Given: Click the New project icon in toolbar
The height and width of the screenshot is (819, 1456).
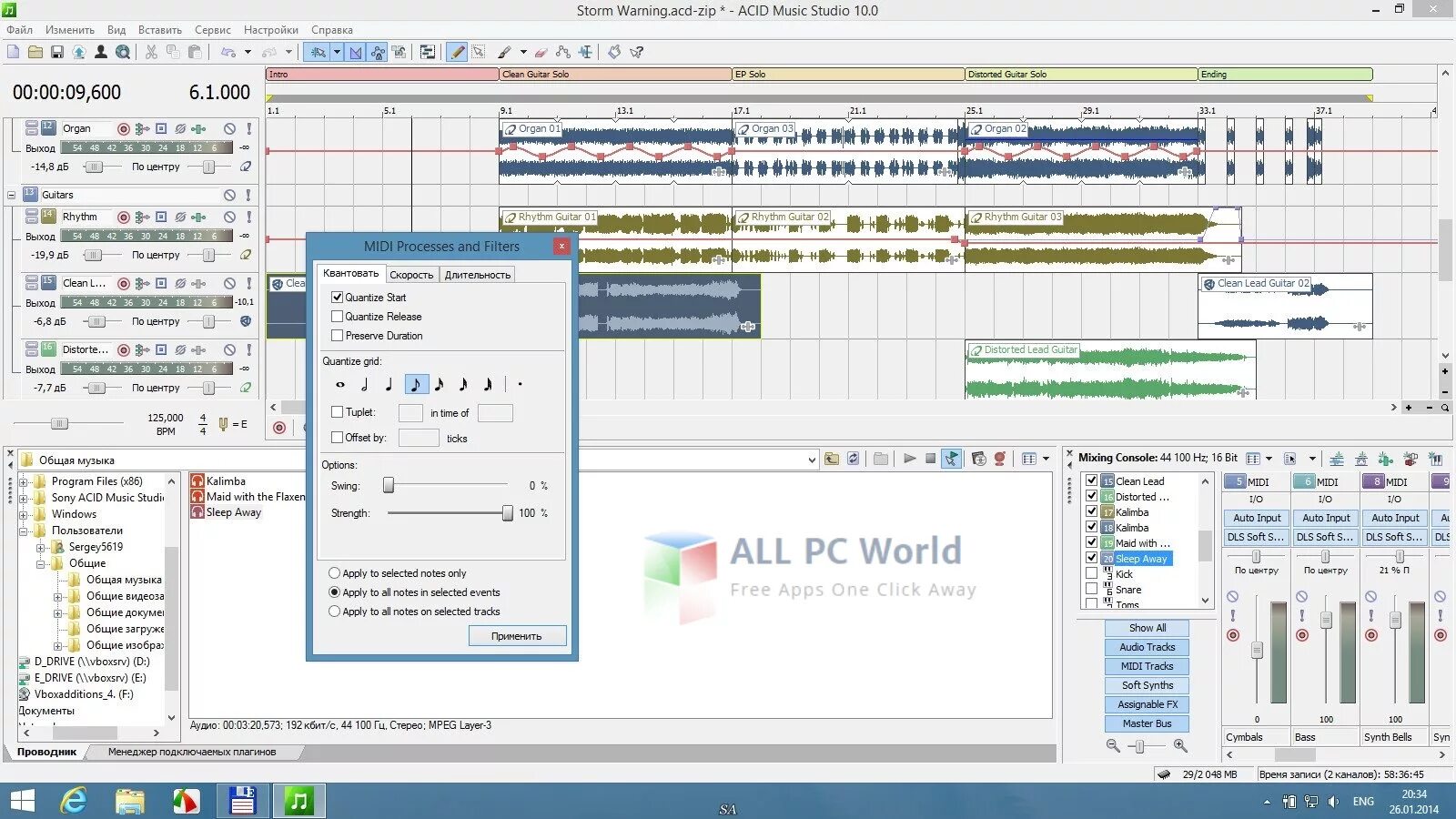Looking at the screenshot, I should 13,52.
